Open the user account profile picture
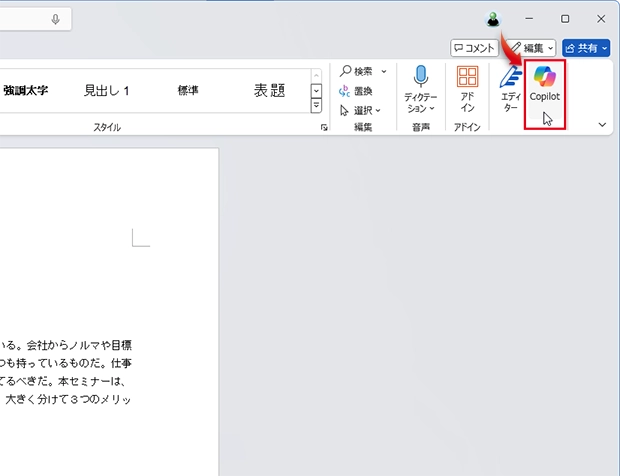The width and height of the screenshot is (620, 476). pyautogui.click(x=493, y=19)
